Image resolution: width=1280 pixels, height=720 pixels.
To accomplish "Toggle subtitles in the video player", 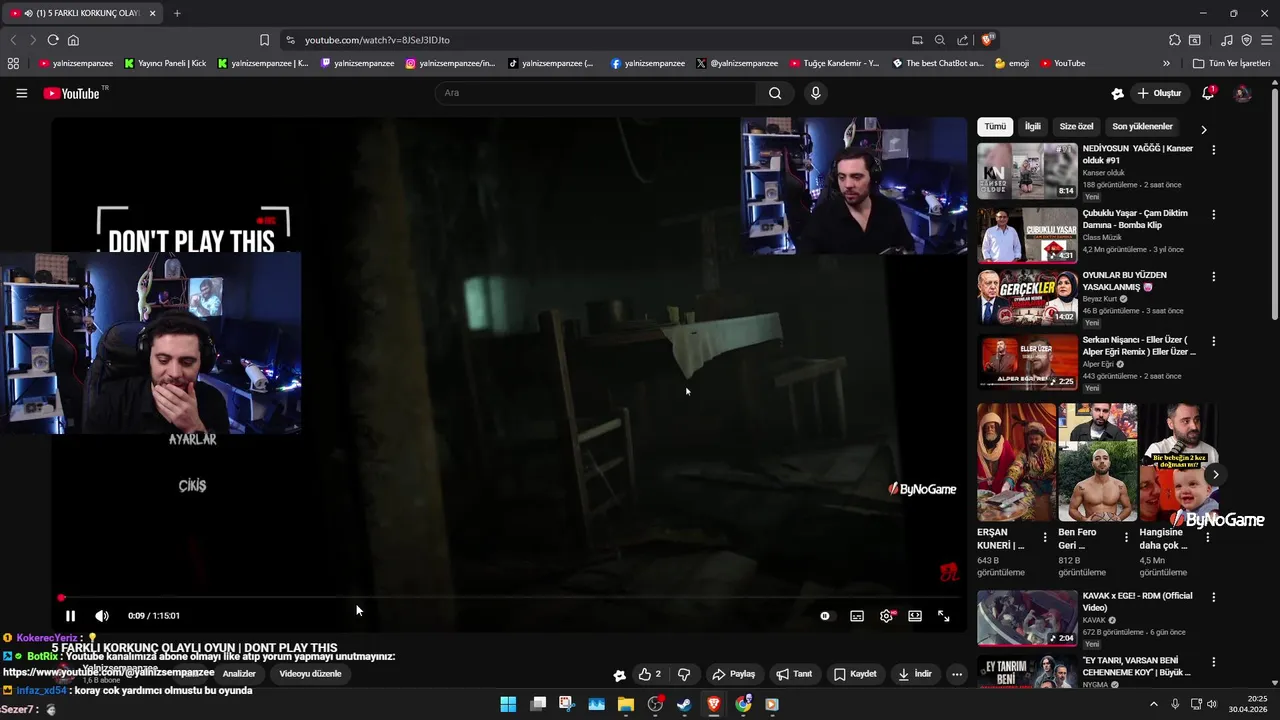I will click(857, 616).
